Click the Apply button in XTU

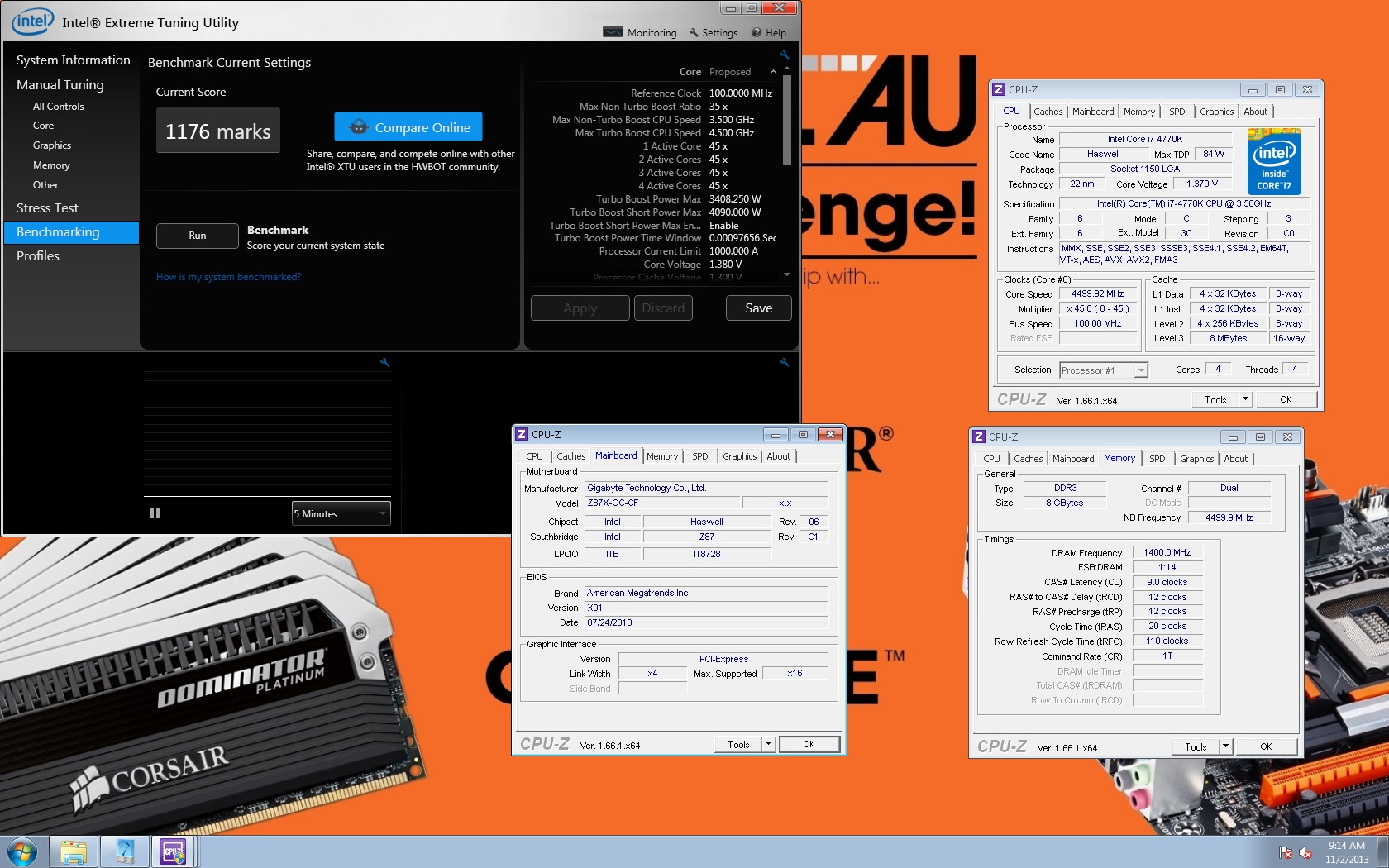click(x=580, y=308)
